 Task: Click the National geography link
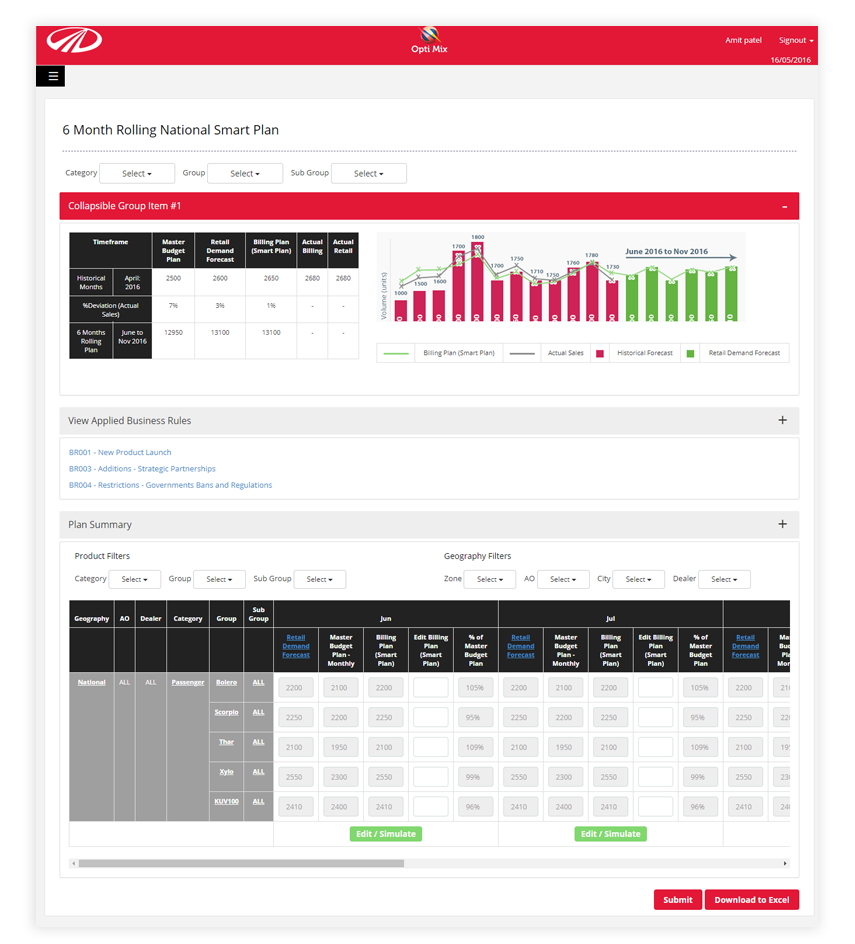coord(91,683)
